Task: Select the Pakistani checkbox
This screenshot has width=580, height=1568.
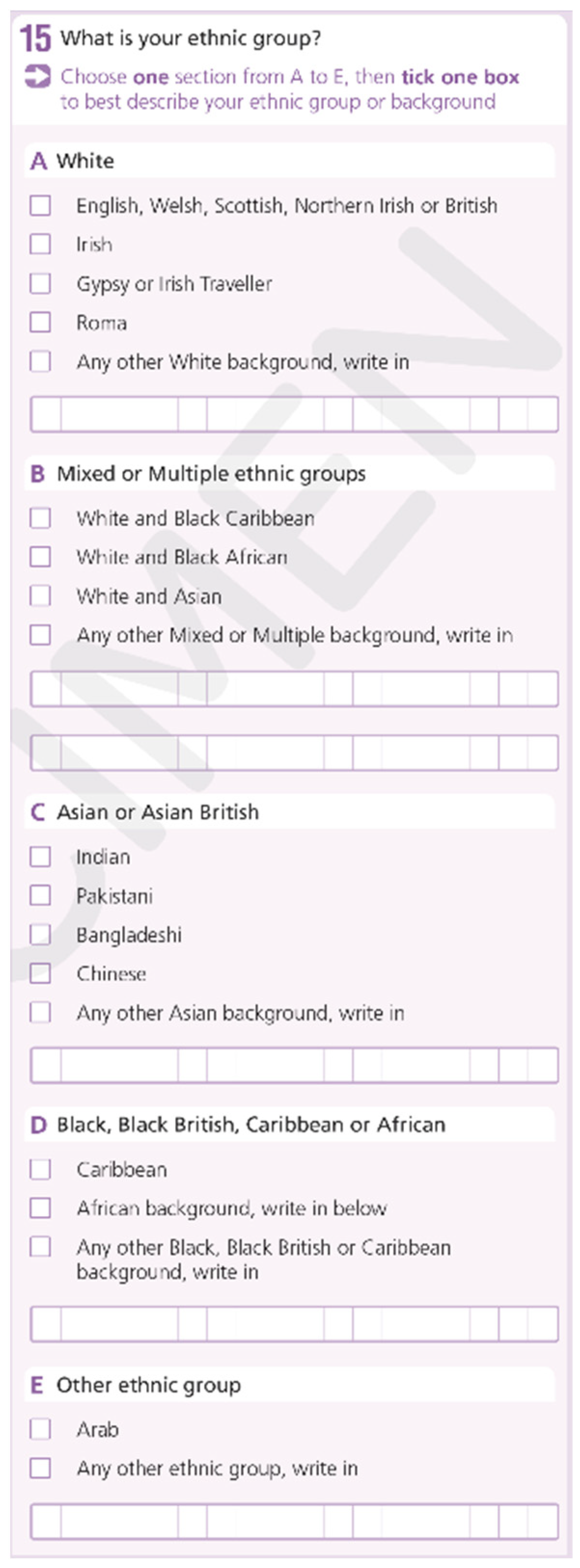Action: (x=40, y=896)
